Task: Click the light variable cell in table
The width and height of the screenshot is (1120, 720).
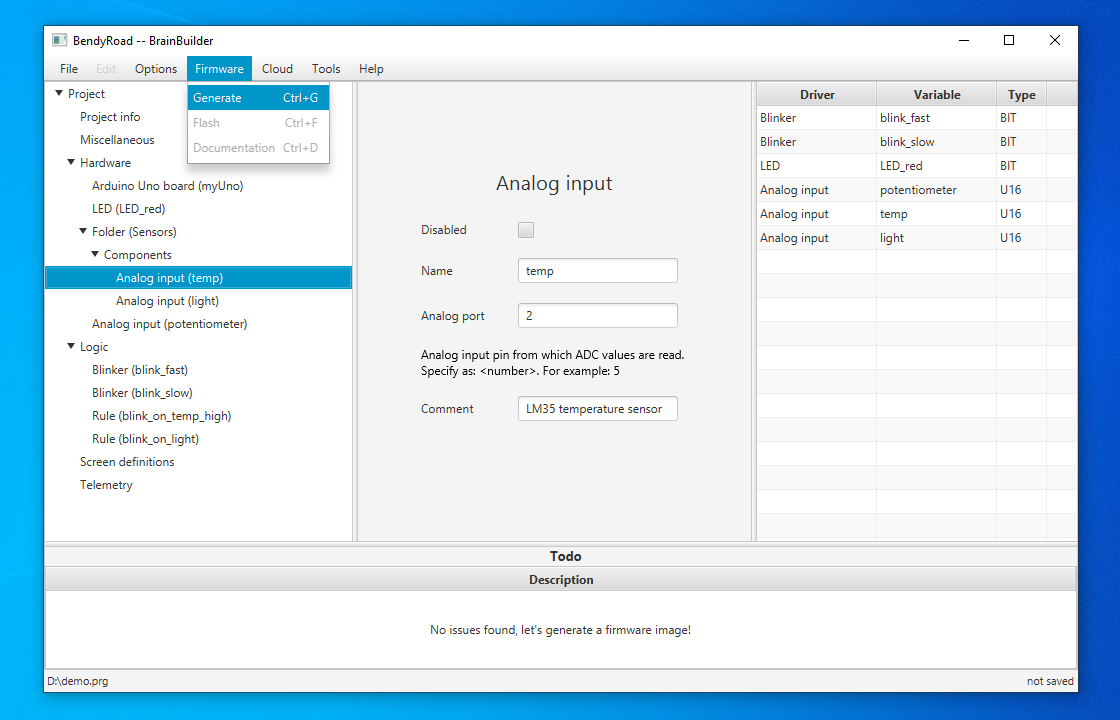Action: point(936,238)
